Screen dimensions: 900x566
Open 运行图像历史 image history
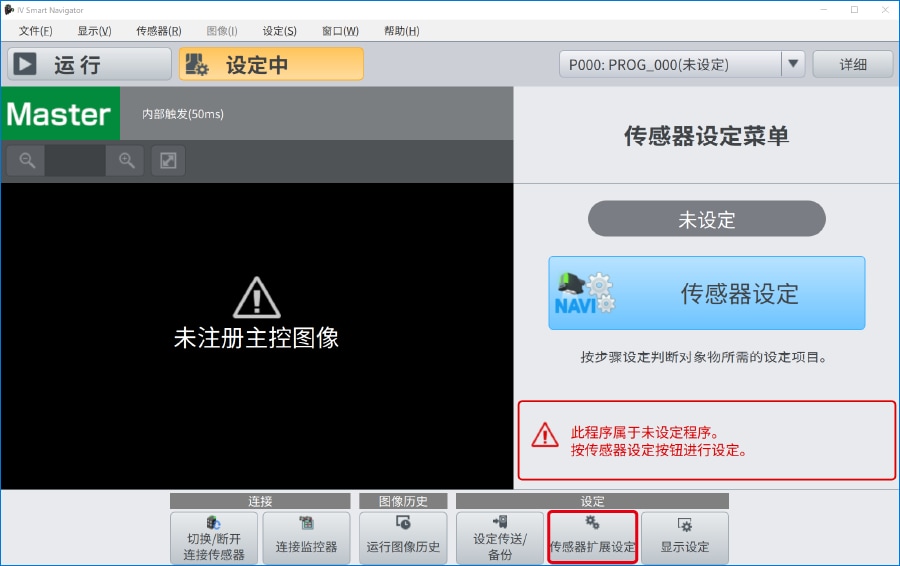(x=403, y=538)
